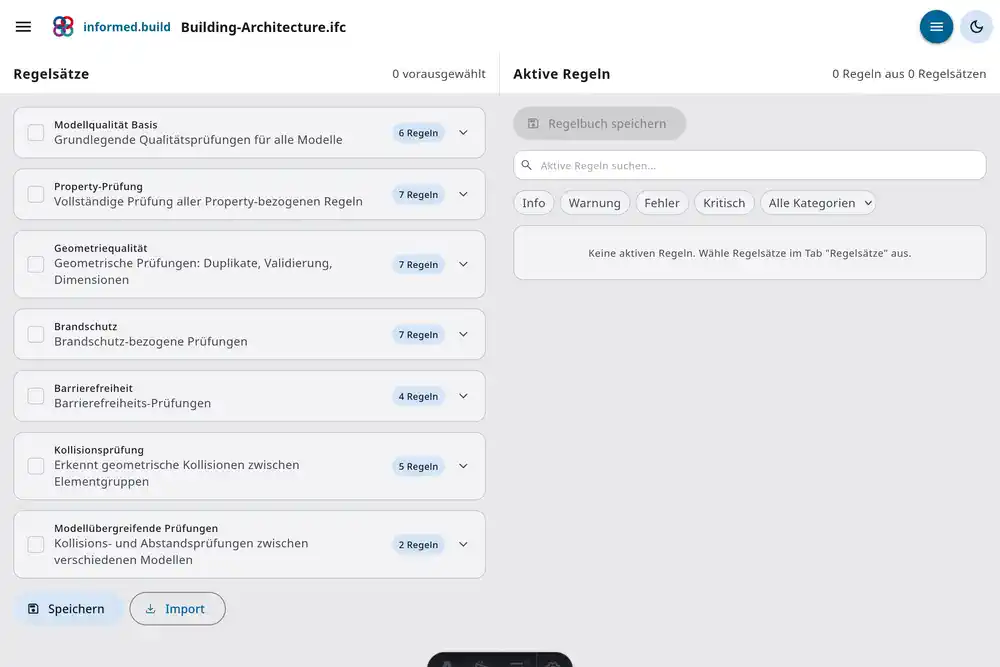Click the Building-Architecture.ifc file name
Viewport: 1000px width, 667px height.
[263, 27]
